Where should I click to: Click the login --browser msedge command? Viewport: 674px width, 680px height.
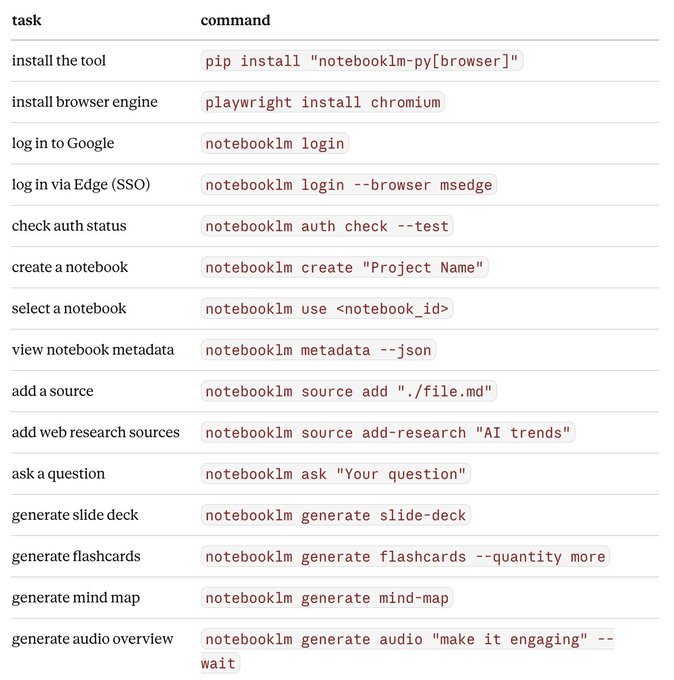click(x=349, y=185)
